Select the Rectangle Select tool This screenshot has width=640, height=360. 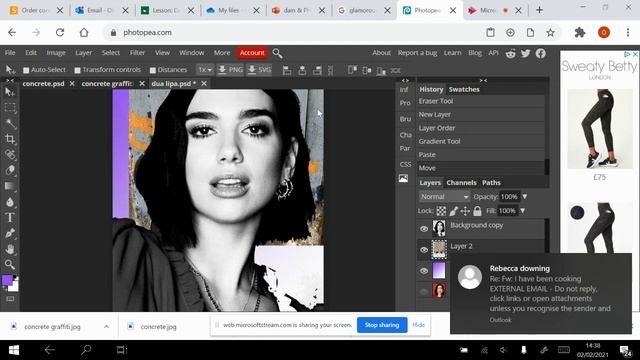click(10, 108)
